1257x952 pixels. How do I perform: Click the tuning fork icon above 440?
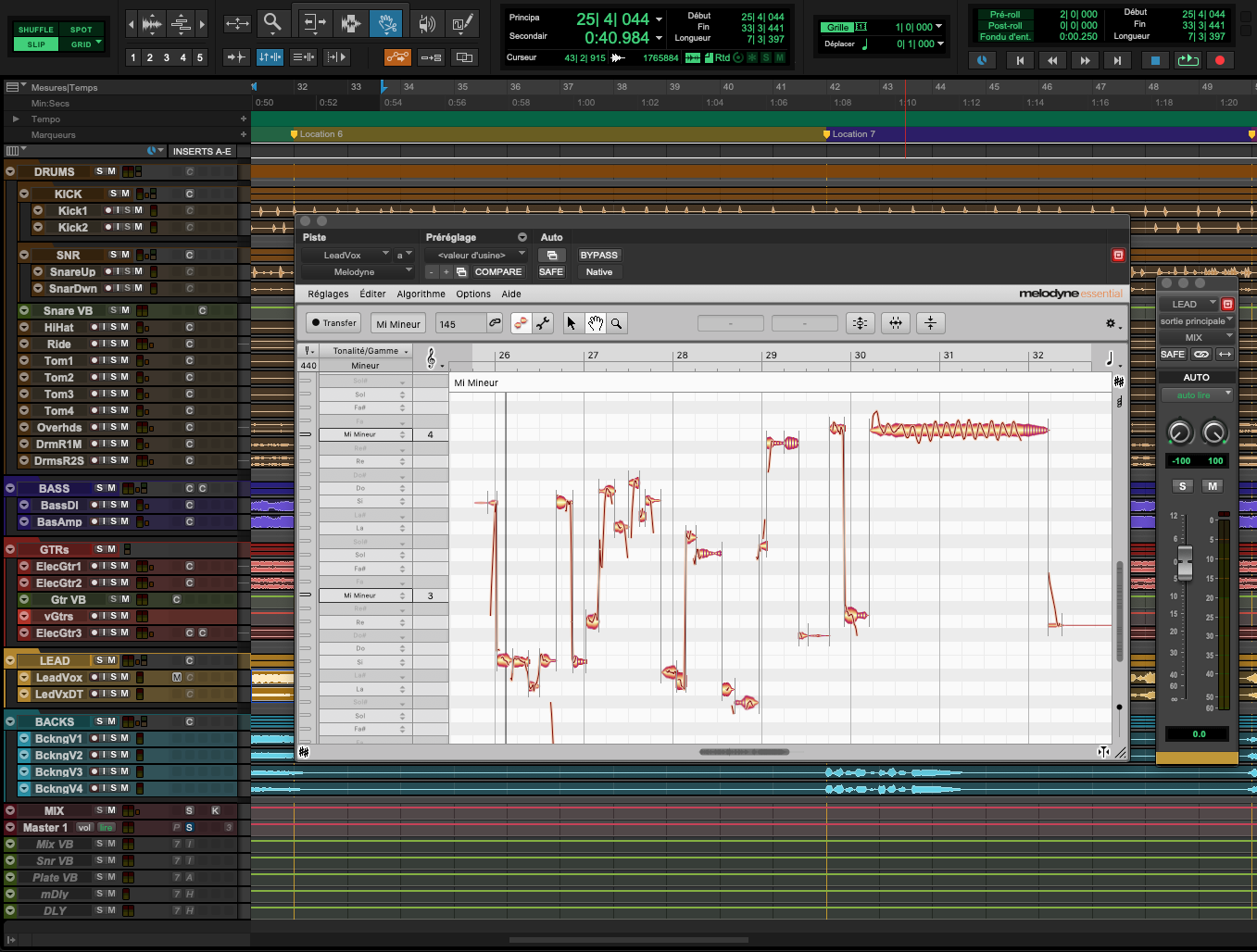[308, 351]
